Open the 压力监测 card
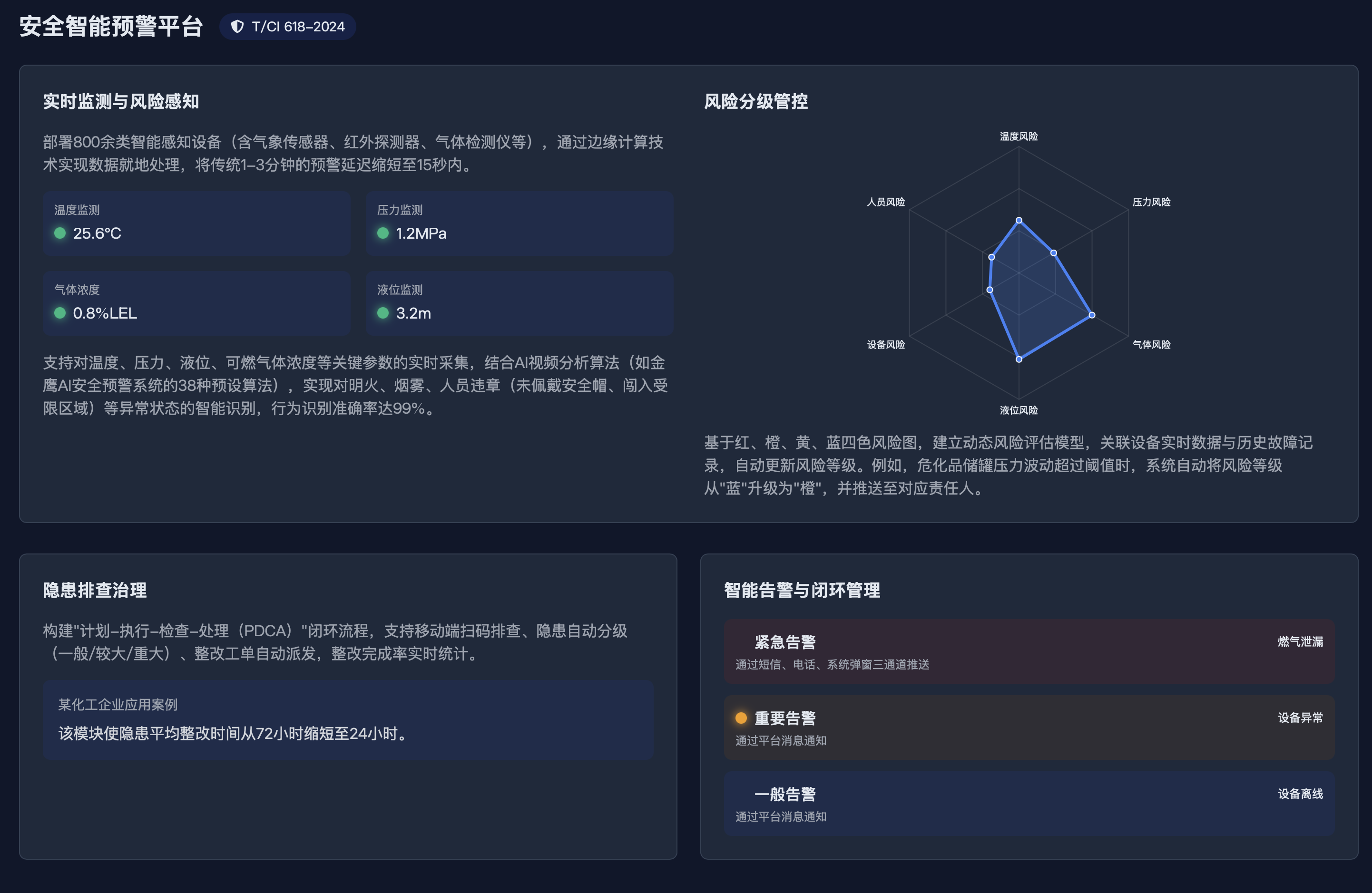Image resolution: width=1372 pixels, height=893 pixels. (x=519, y=223)
